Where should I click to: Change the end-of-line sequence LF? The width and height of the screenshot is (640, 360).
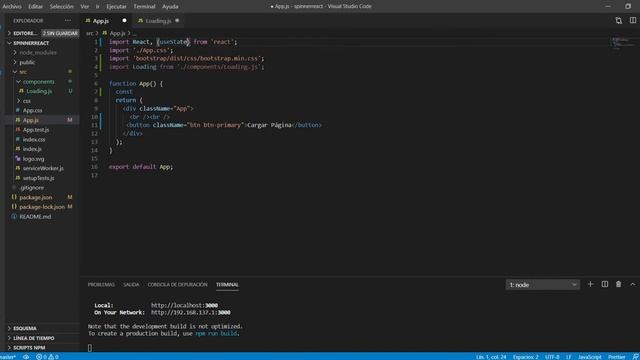[x=569, y=357]
